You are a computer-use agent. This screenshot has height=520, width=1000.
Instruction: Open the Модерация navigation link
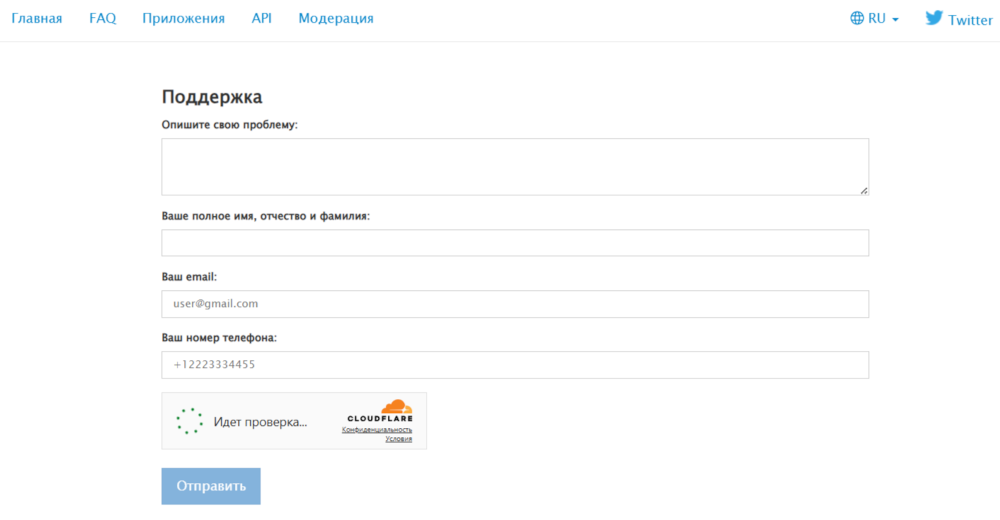coord(336,19)
